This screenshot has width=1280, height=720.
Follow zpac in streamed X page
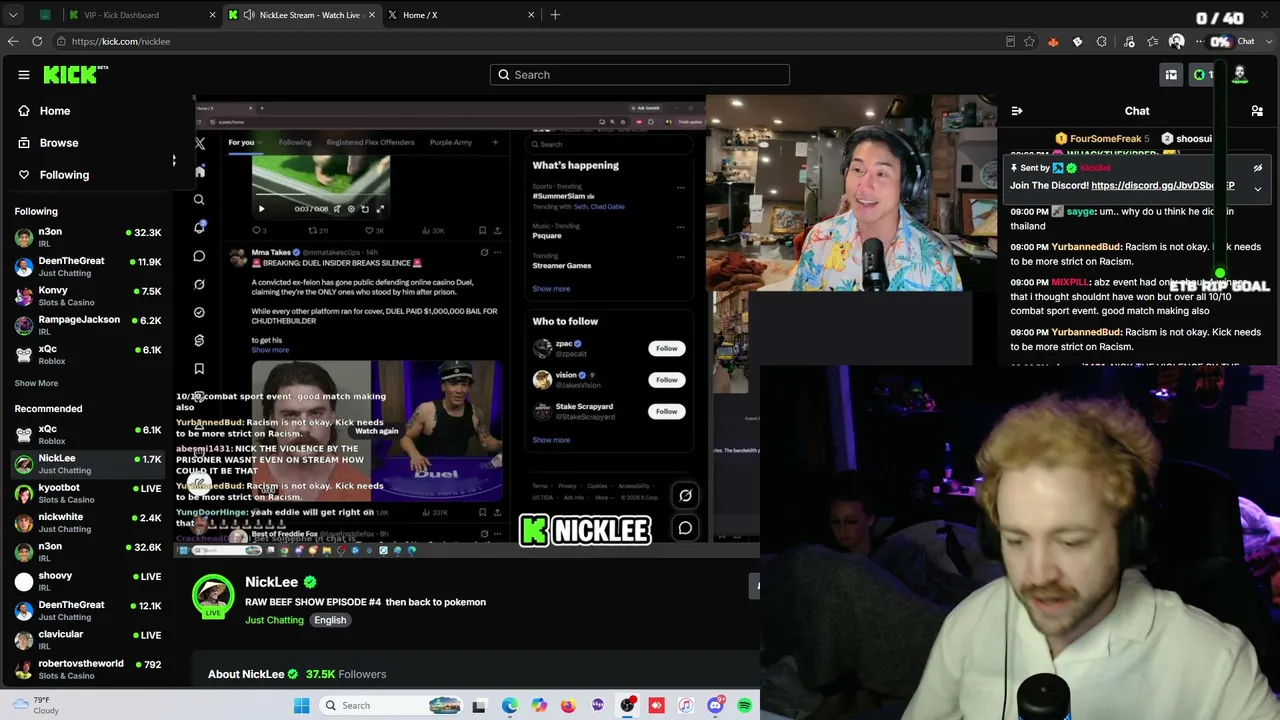click(x=667, y=348)
